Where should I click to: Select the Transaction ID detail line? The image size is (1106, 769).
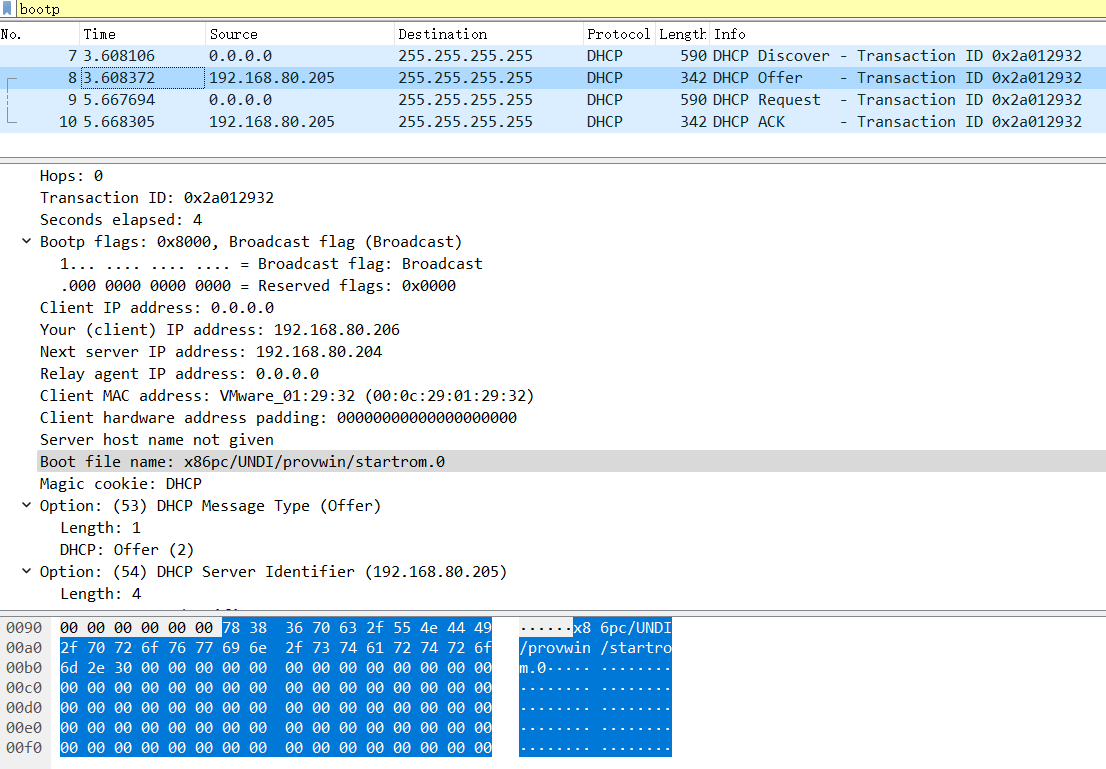click(156, 198)
